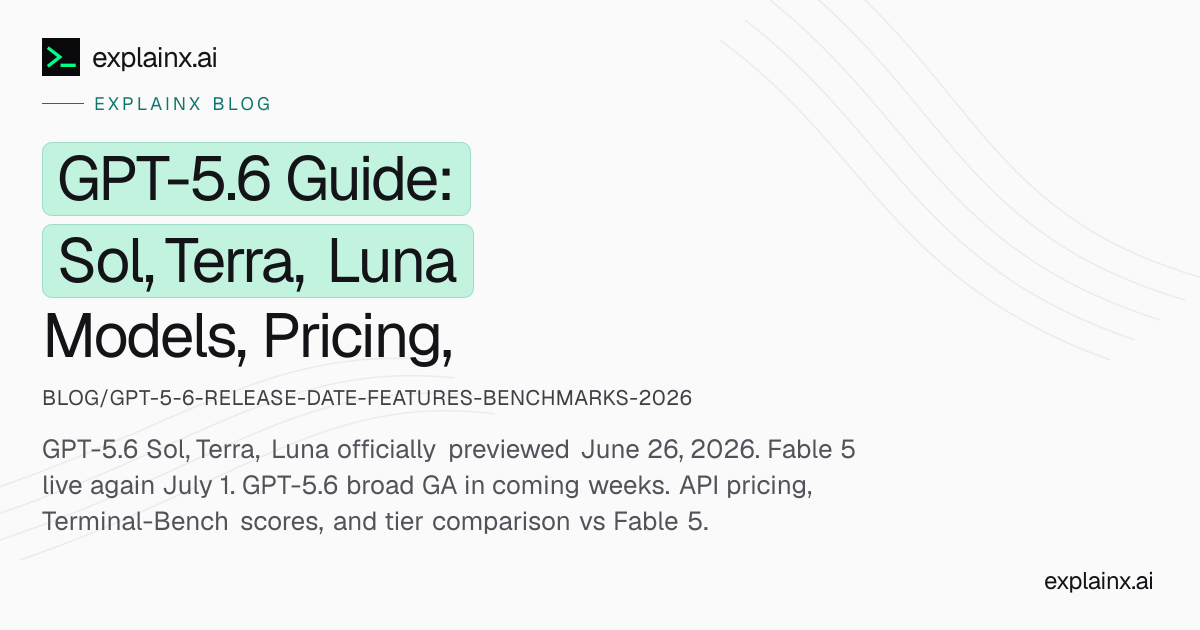
Task: Open the explainx.ai footer text at bottom right
Action: [x=1098, y=581]
